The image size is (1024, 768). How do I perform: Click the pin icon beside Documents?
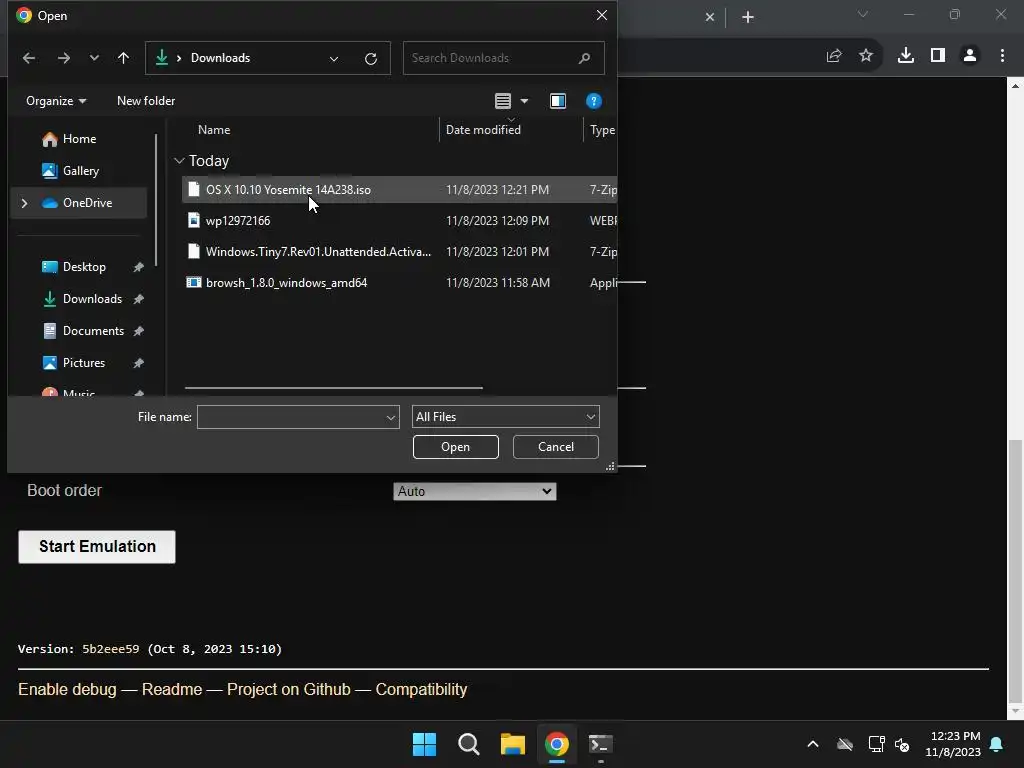pos(138,331)
